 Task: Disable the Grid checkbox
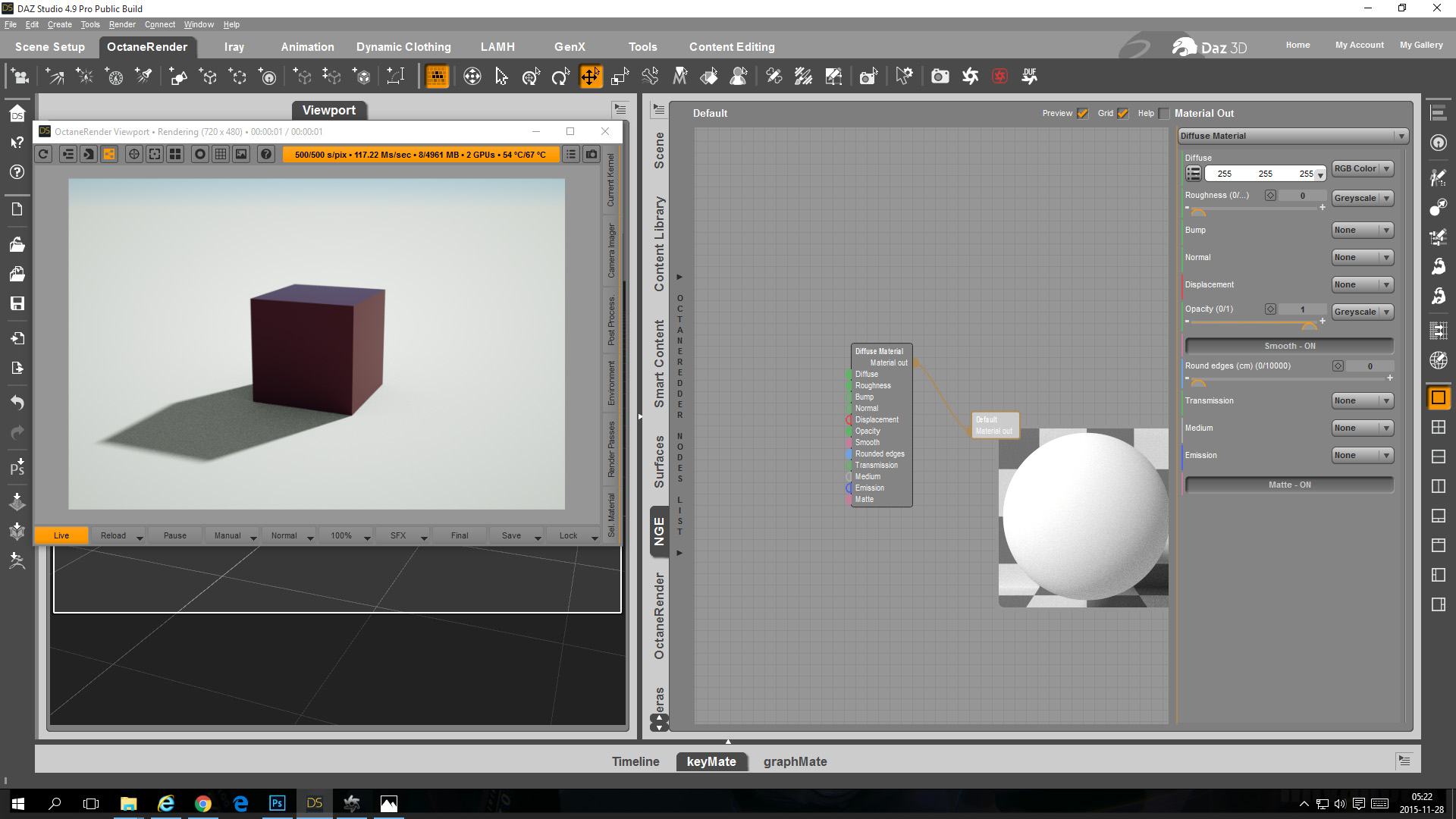point(1123,114)
